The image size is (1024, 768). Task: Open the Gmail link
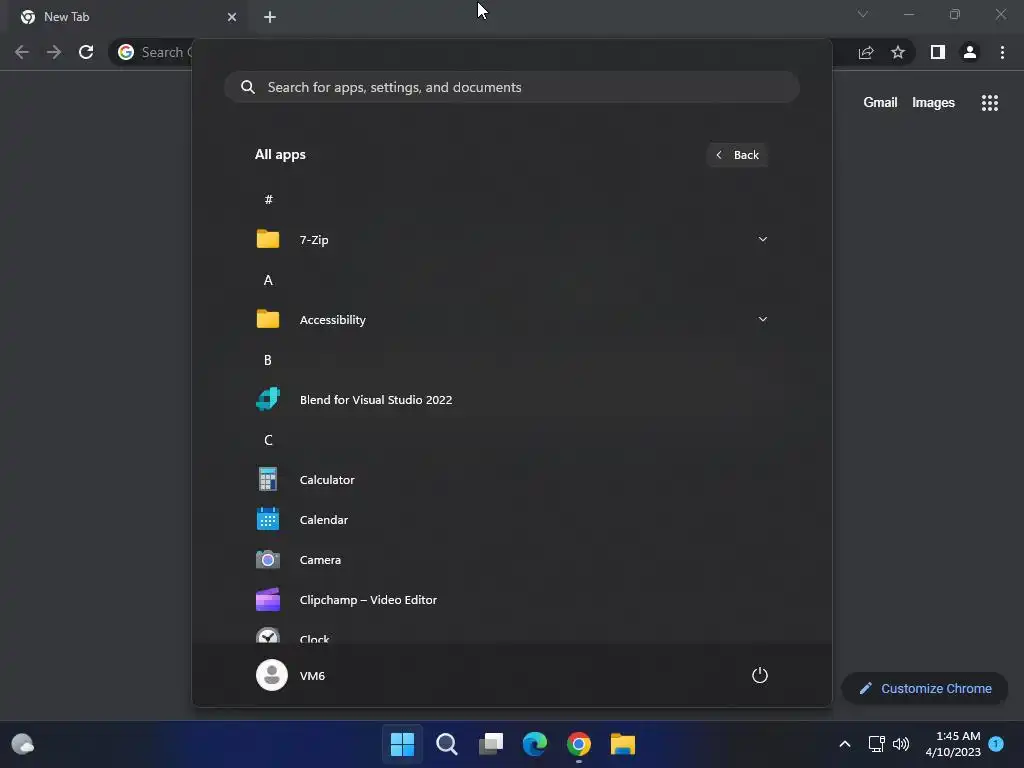pos(880,103)
